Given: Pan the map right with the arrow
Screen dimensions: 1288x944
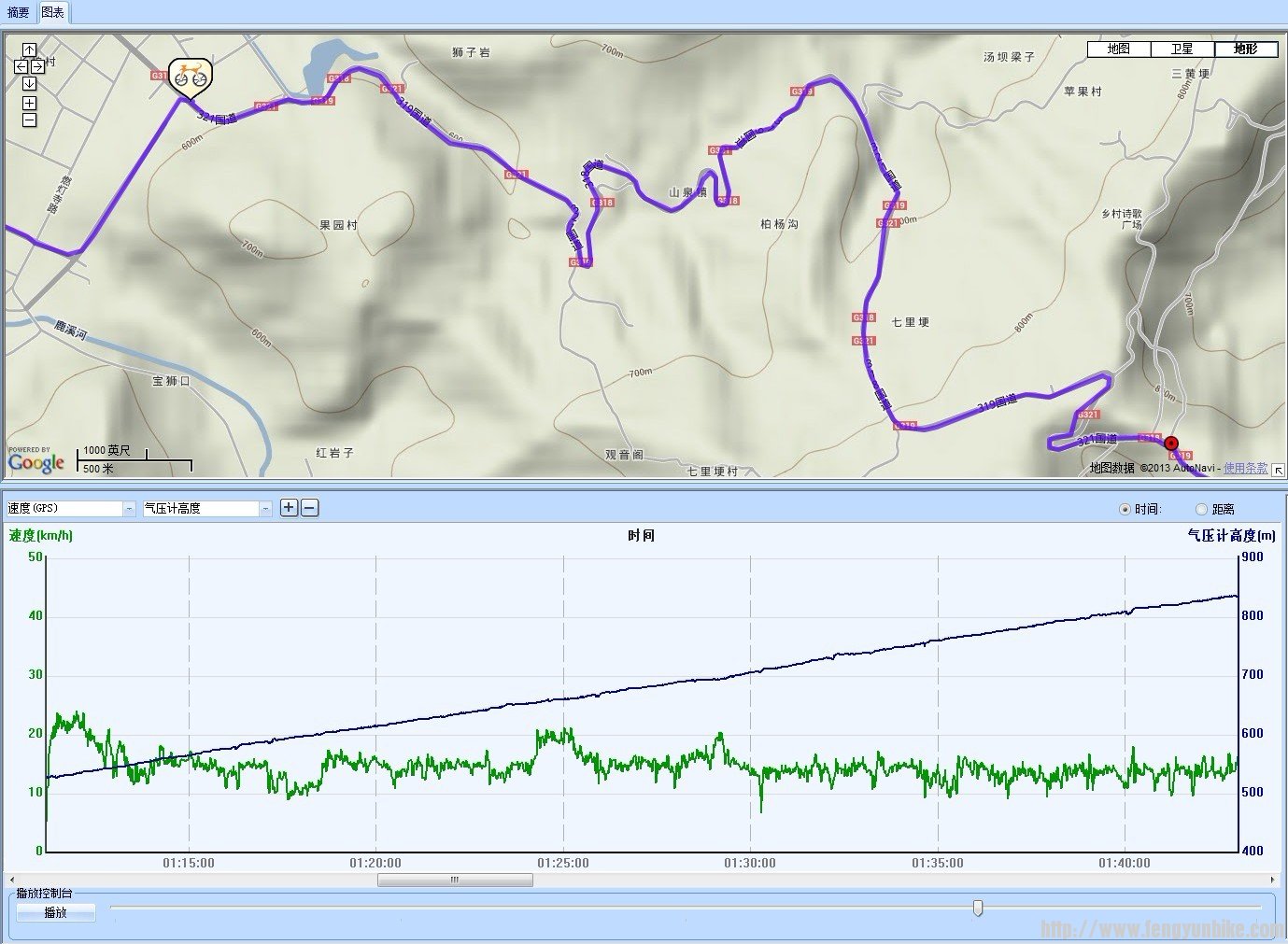Looking at the screenshot, I should [37, 66].
